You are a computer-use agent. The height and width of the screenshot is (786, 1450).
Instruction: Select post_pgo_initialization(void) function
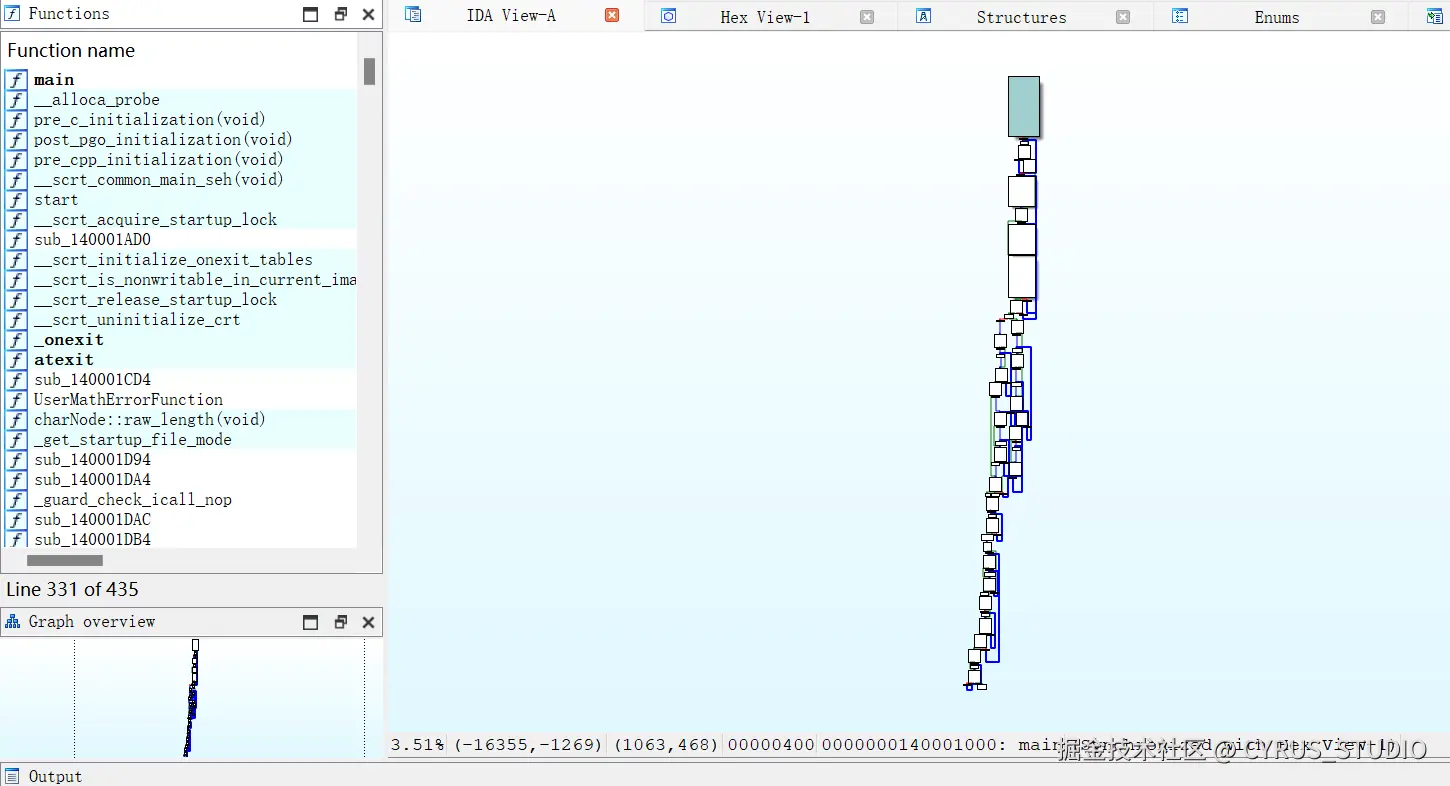pyautogui.click(x=180, y=140)
